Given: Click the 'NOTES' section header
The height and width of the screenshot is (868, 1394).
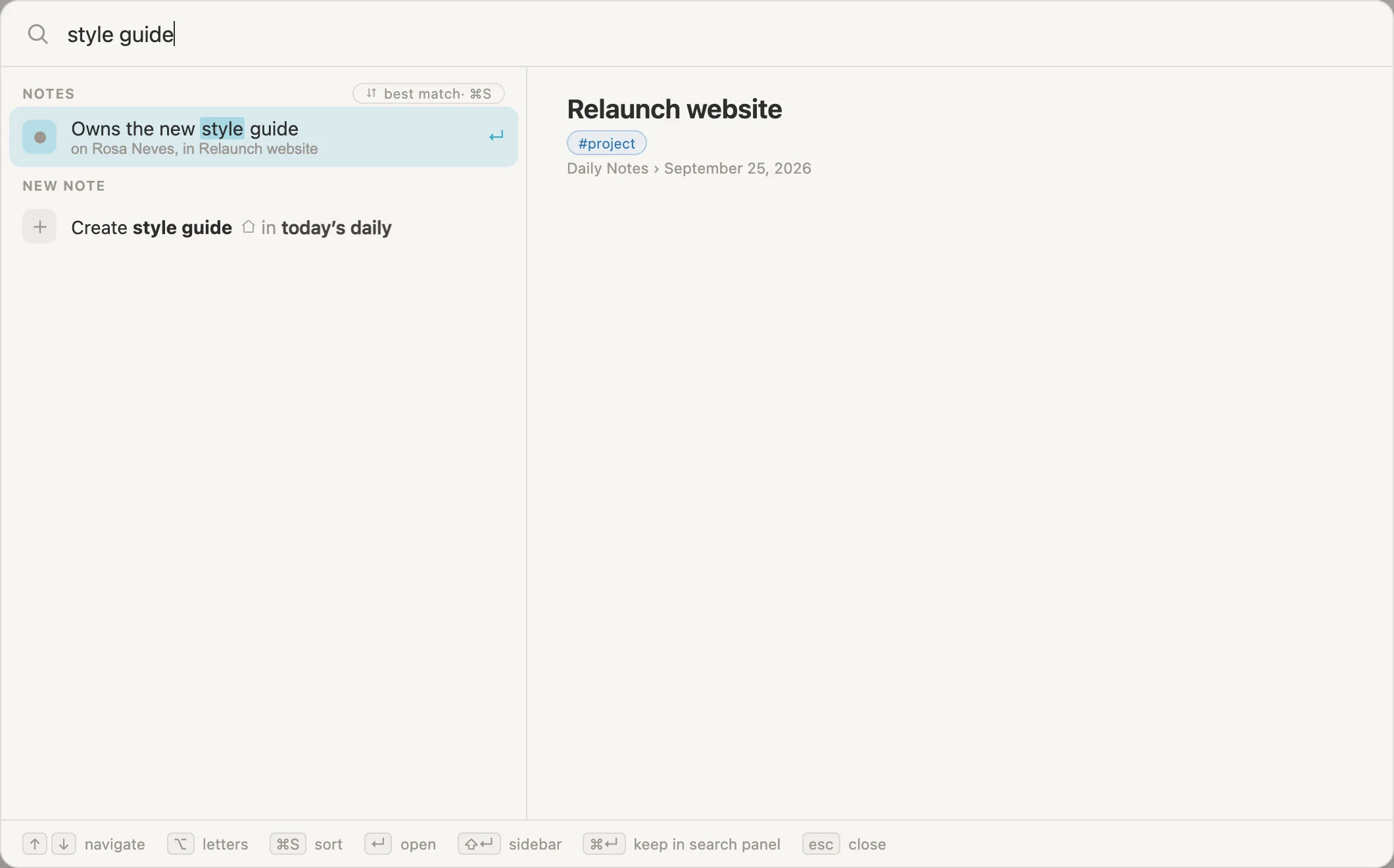Looking at the screenshot, I should click(x=49, y=94).
